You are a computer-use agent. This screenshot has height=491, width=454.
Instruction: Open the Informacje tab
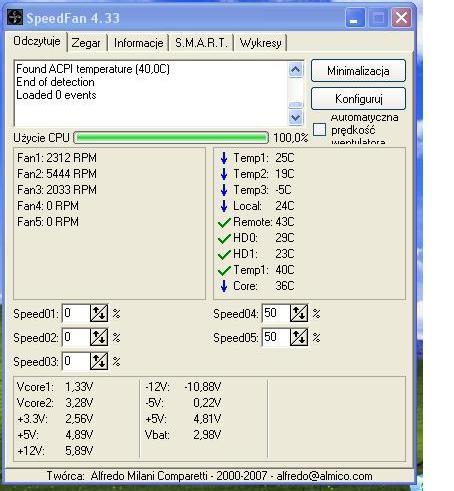138,43
